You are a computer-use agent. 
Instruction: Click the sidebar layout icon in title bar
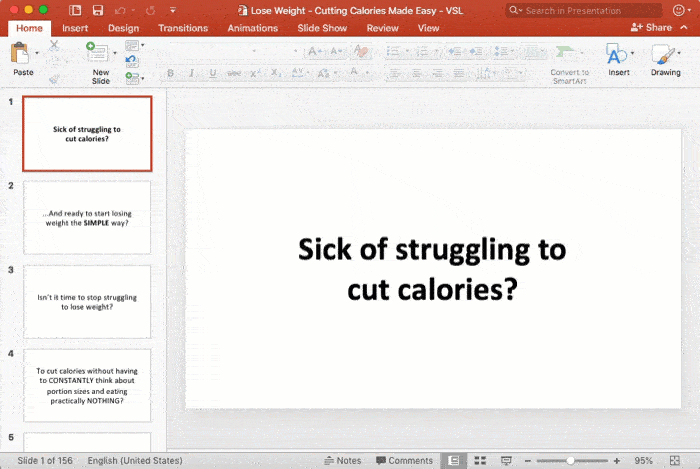[75, 10]
